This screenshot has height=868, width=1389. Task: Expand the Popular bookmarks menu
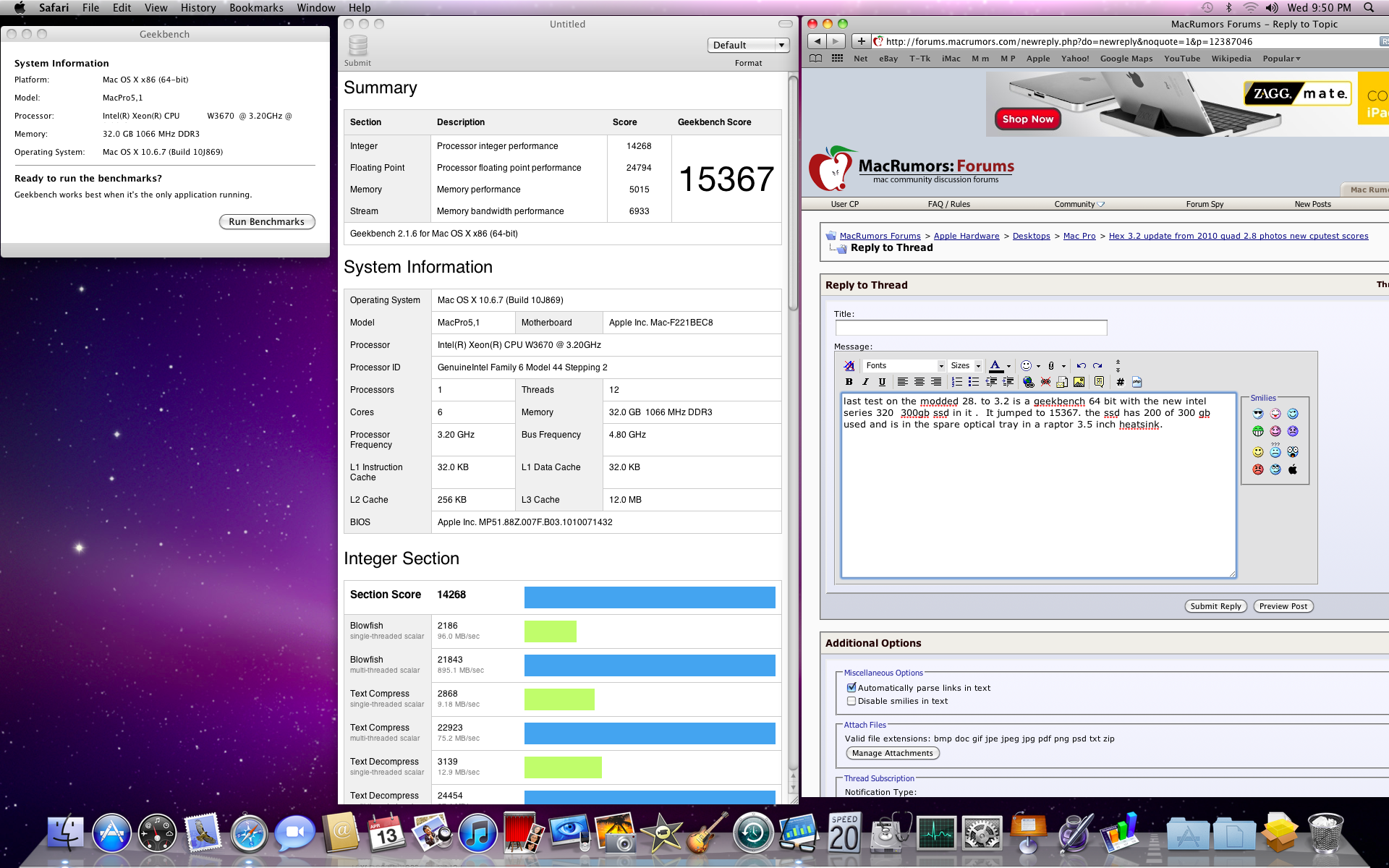tap(1281, 59)
